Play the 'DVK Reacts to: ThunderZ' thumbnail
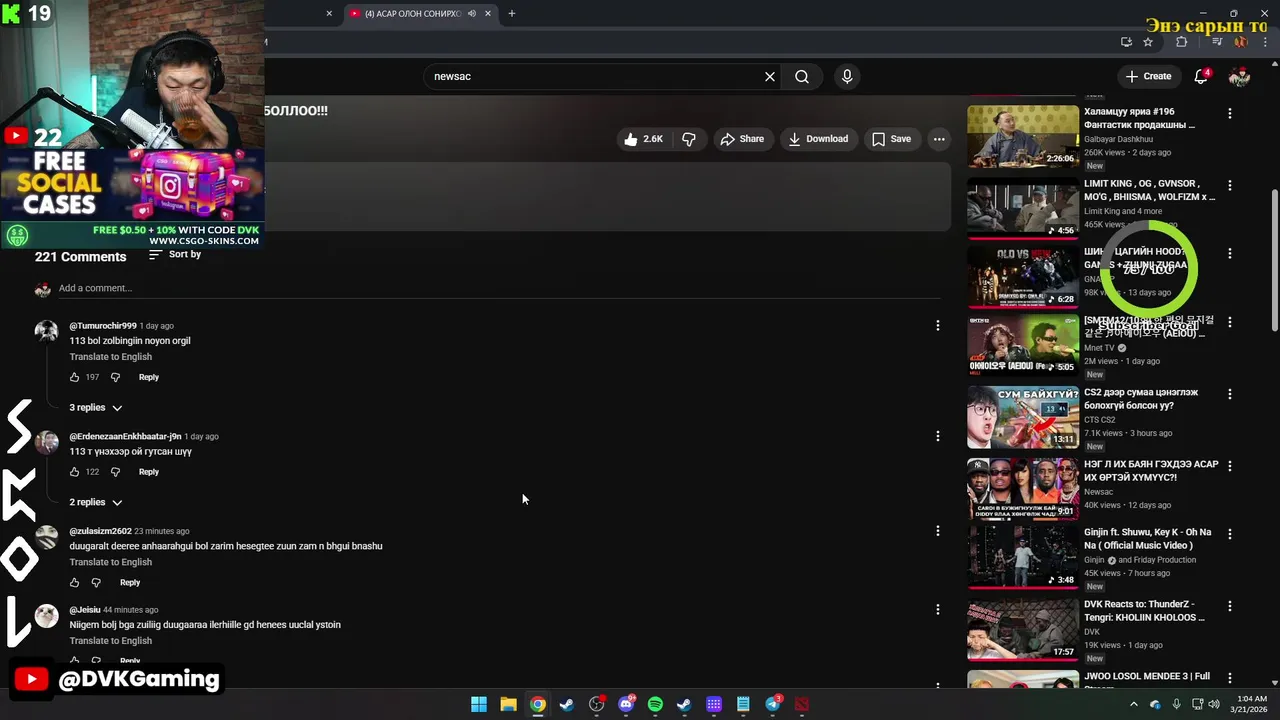Image resolution: width=1280 pixels, height=720 pixels. click(1023, 630)
